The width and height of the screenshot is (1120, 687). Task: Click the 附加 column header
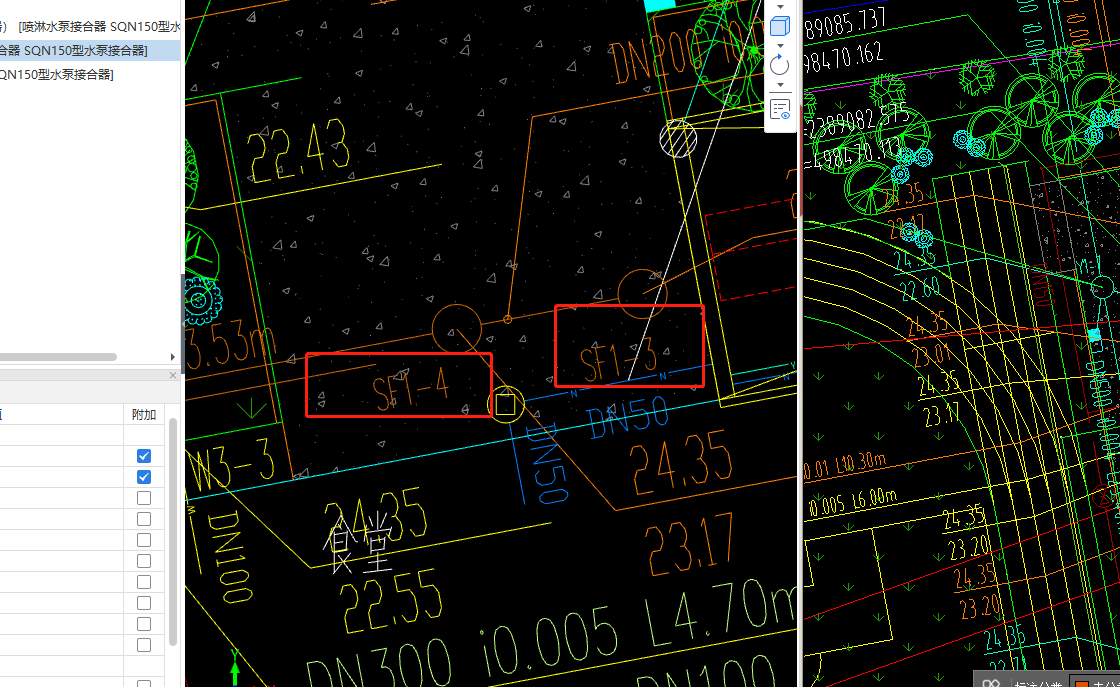tap(144, 414)
